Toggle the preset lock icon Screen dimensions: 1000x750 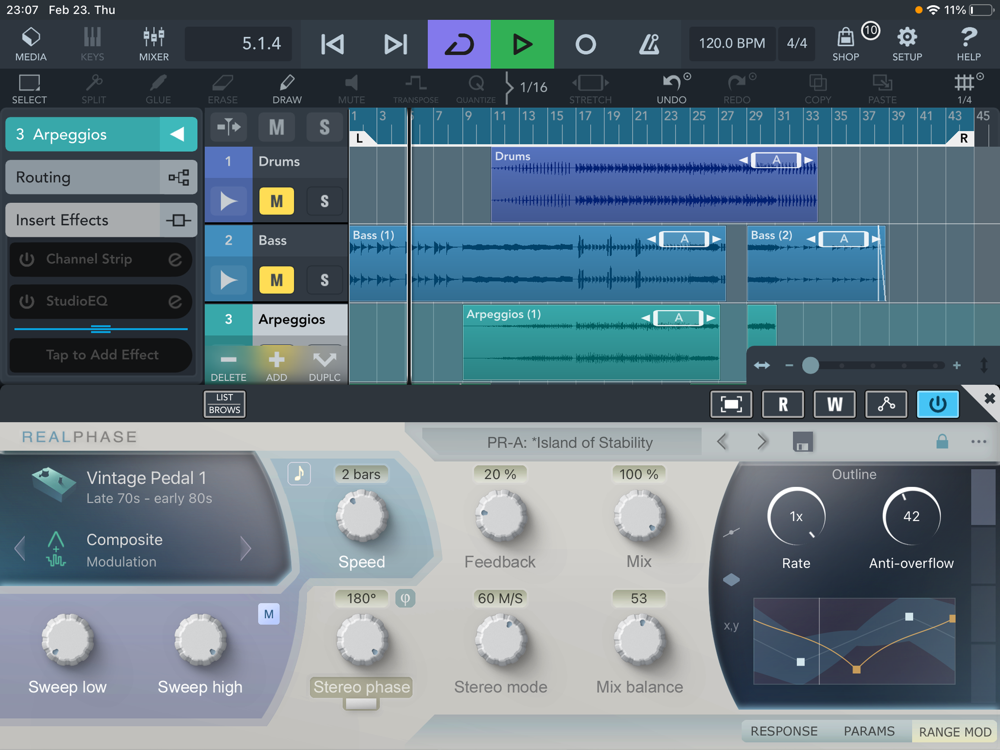click(x=942, y=441)
